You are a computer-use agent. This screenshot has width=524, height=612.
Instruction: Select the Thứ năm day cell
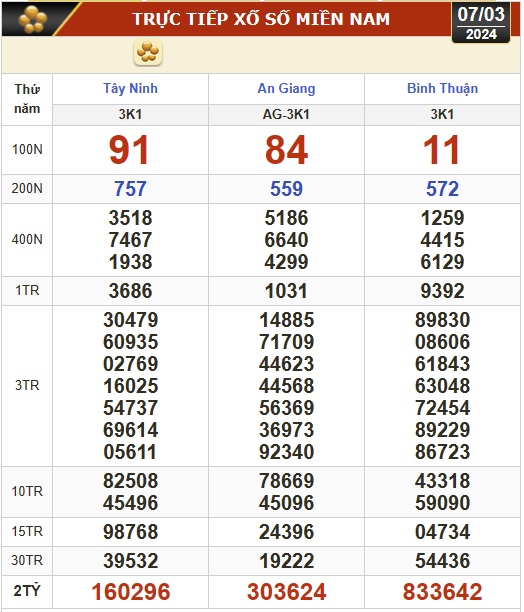[x=27, y=99]
